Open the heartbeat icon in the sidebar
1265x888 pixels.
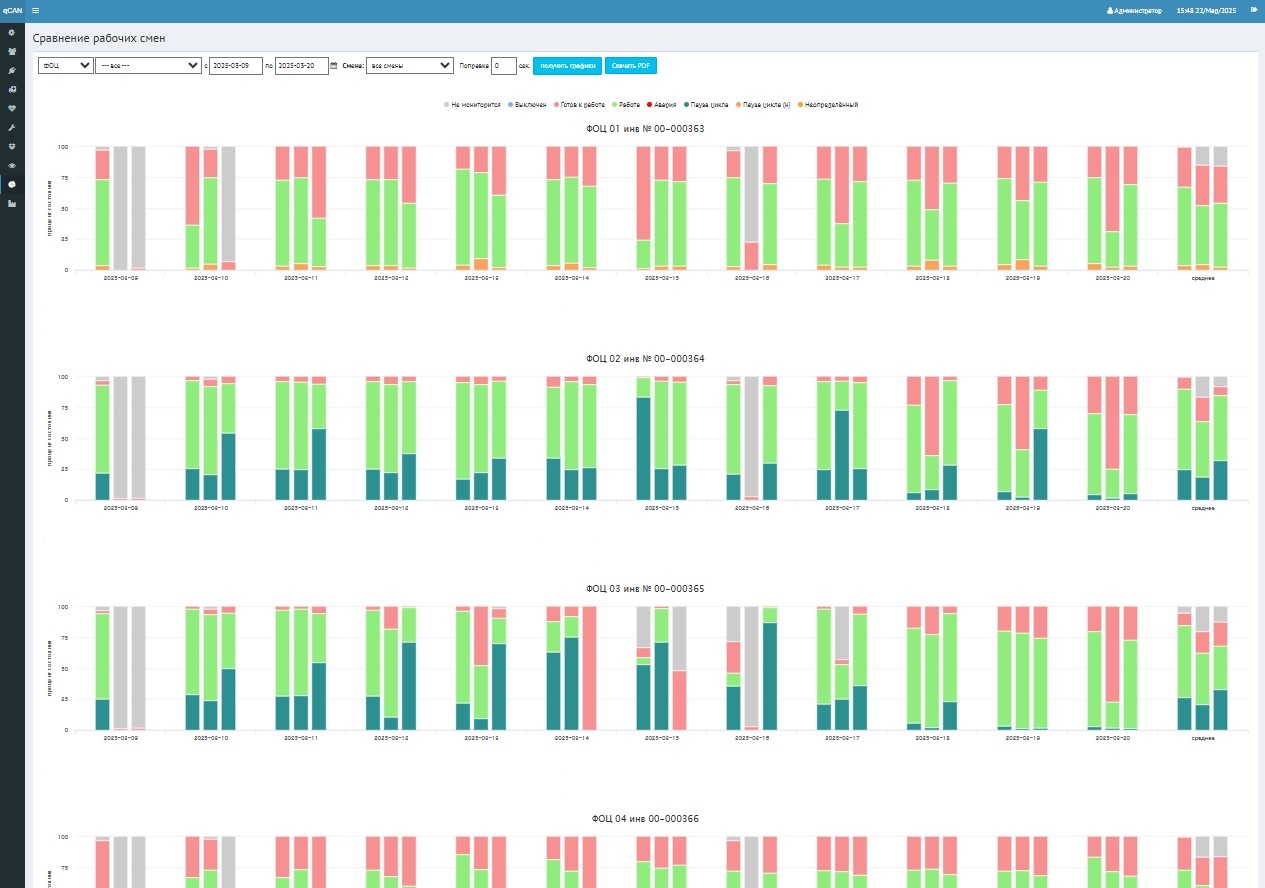[12, 109]
